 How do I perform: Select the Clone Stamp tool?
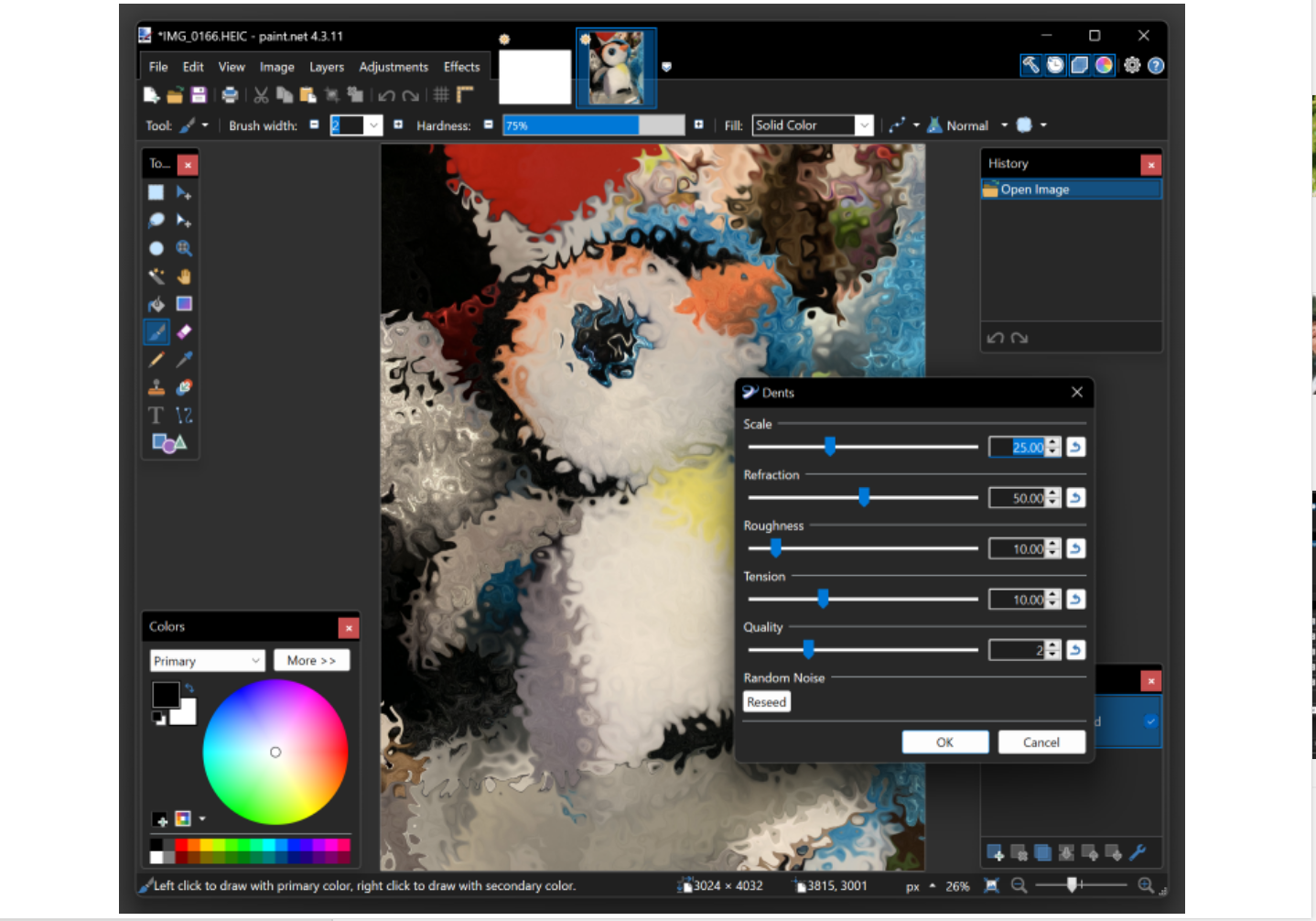pyautogui.click(x=156, y=386)
